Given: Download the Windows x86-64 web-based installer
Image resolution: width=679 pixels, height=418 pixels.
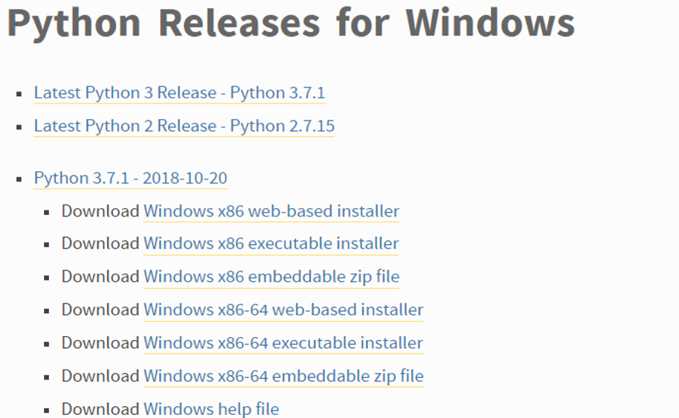Looking at the screenshot, I should pos(283,310).
